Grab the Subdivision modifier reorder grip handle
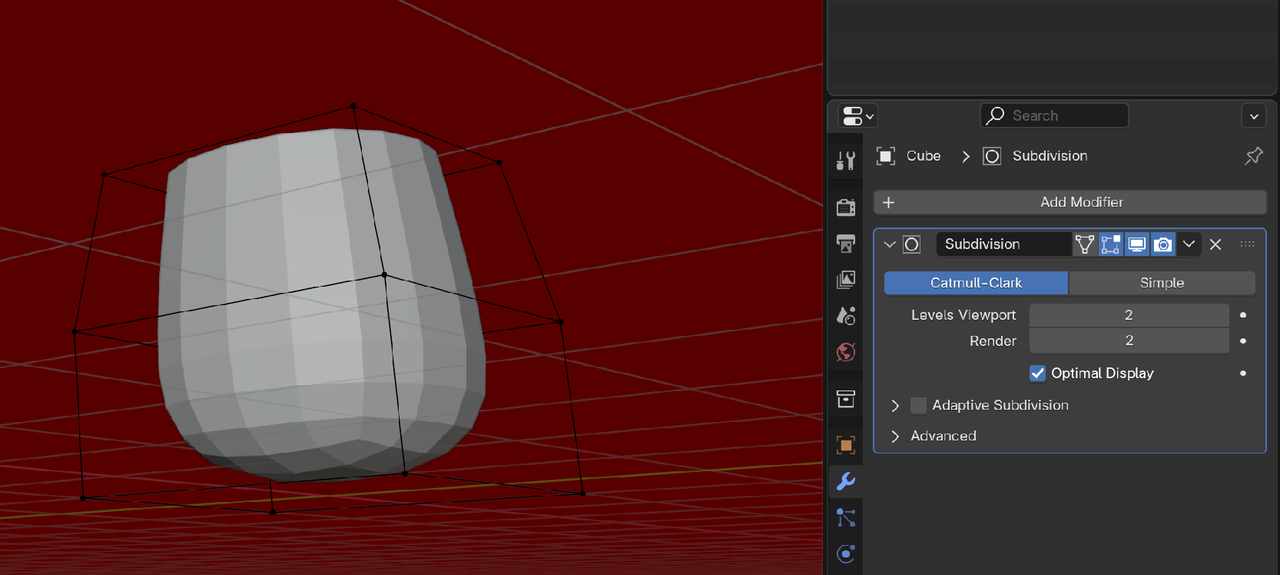This screenshot has width=1280, height=575. pos(1247,244)
